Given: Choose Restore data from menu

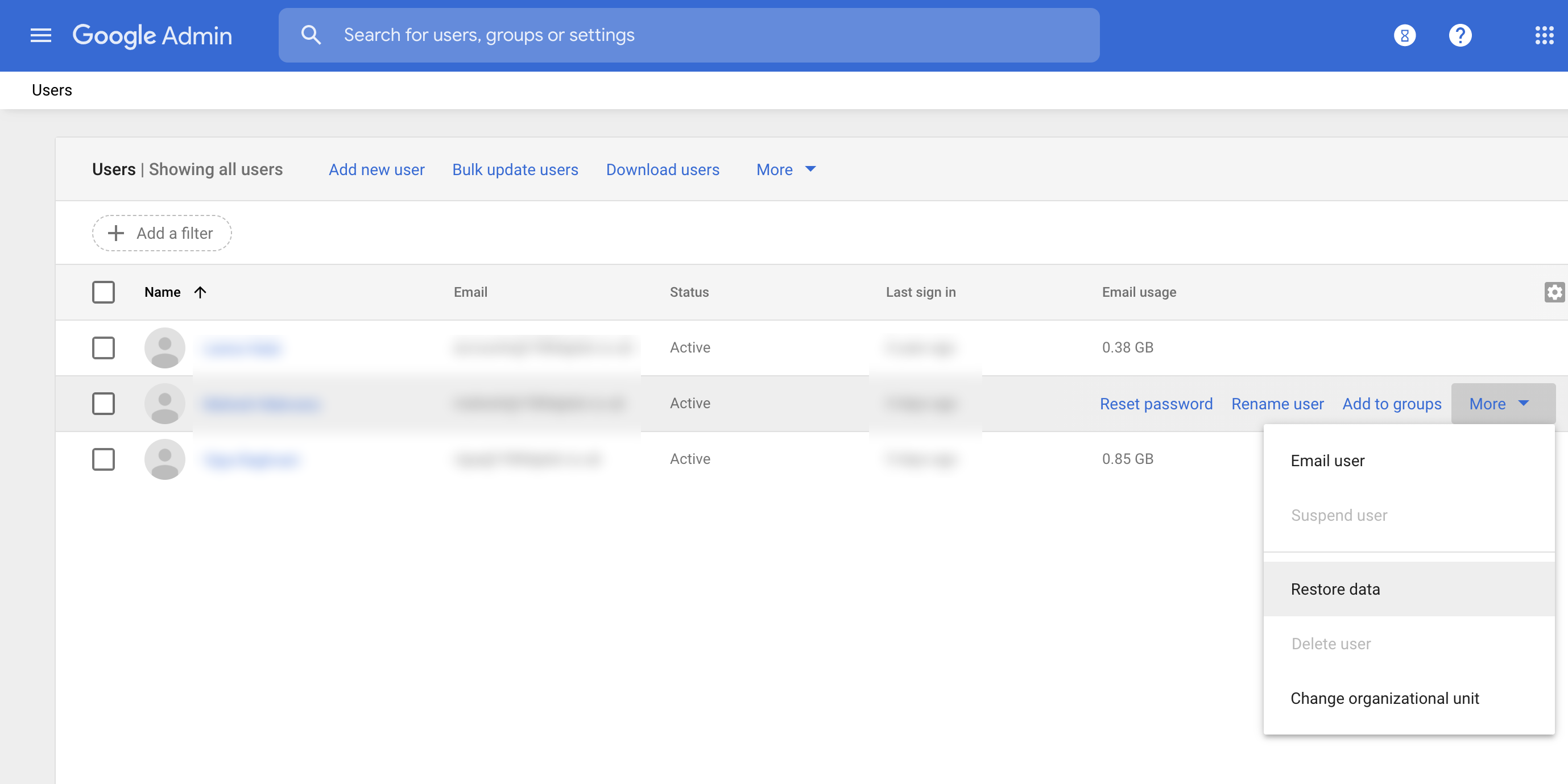Looking at the screenshot, I should coord(1335,589).
